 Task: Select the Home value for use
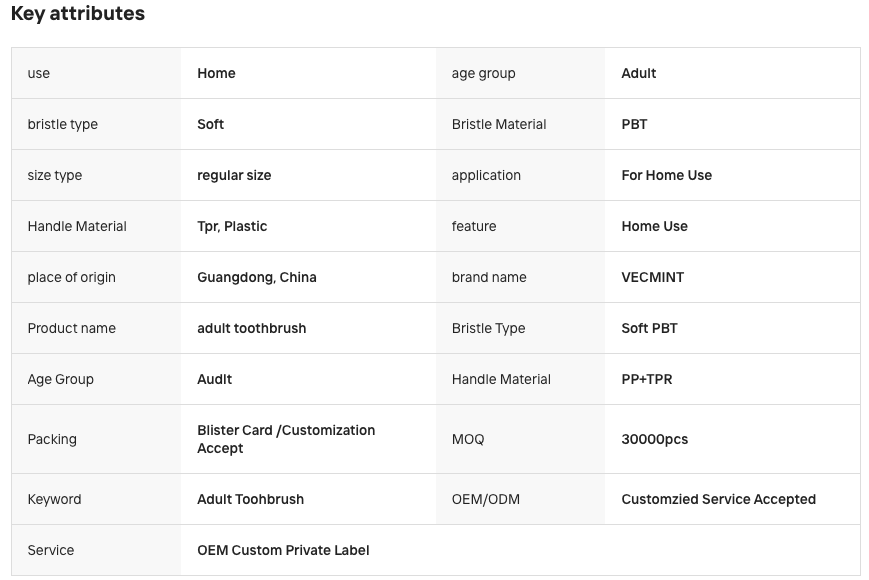216,73
